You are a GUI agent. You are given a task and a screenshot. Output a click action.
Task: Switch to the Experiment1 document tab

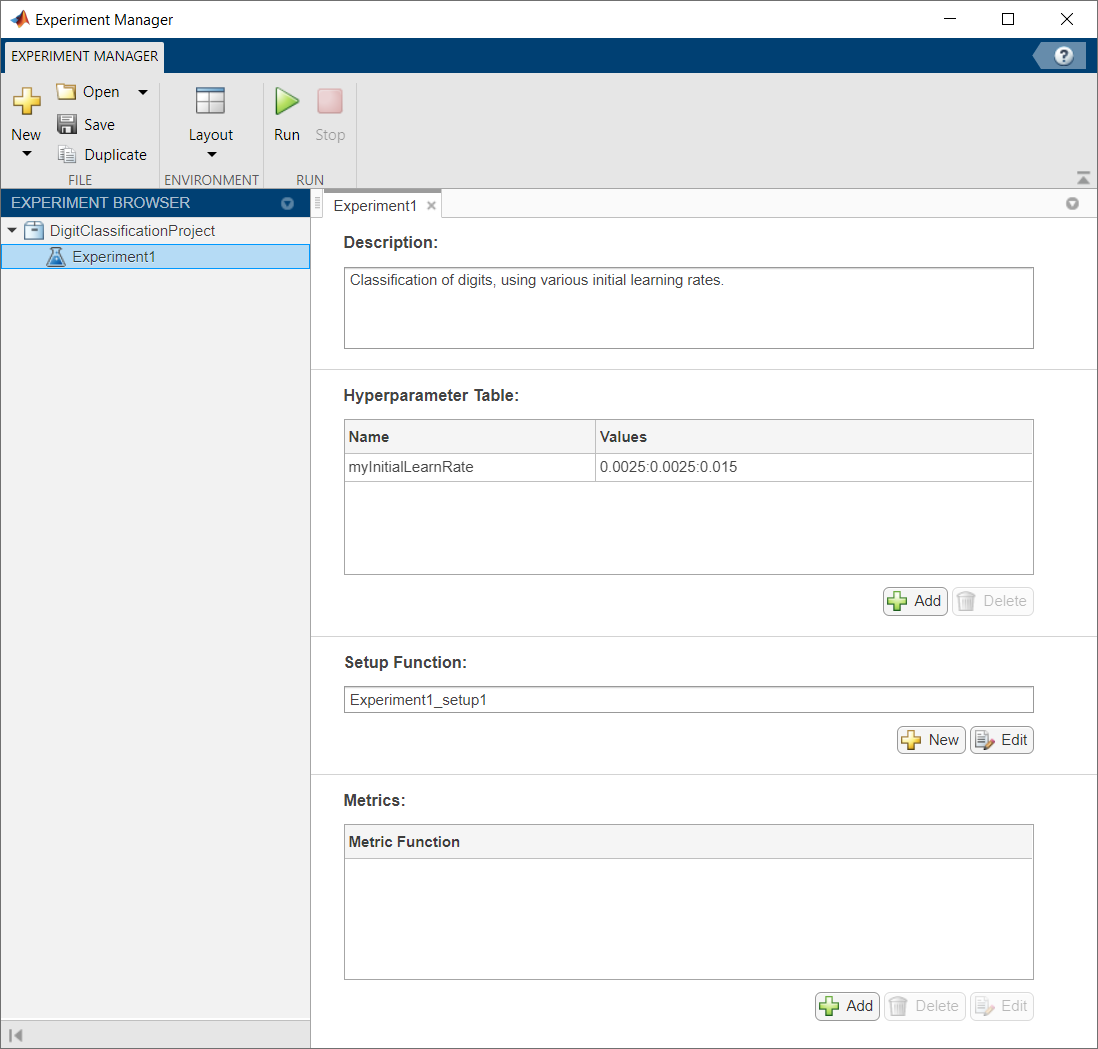(375, 206)
